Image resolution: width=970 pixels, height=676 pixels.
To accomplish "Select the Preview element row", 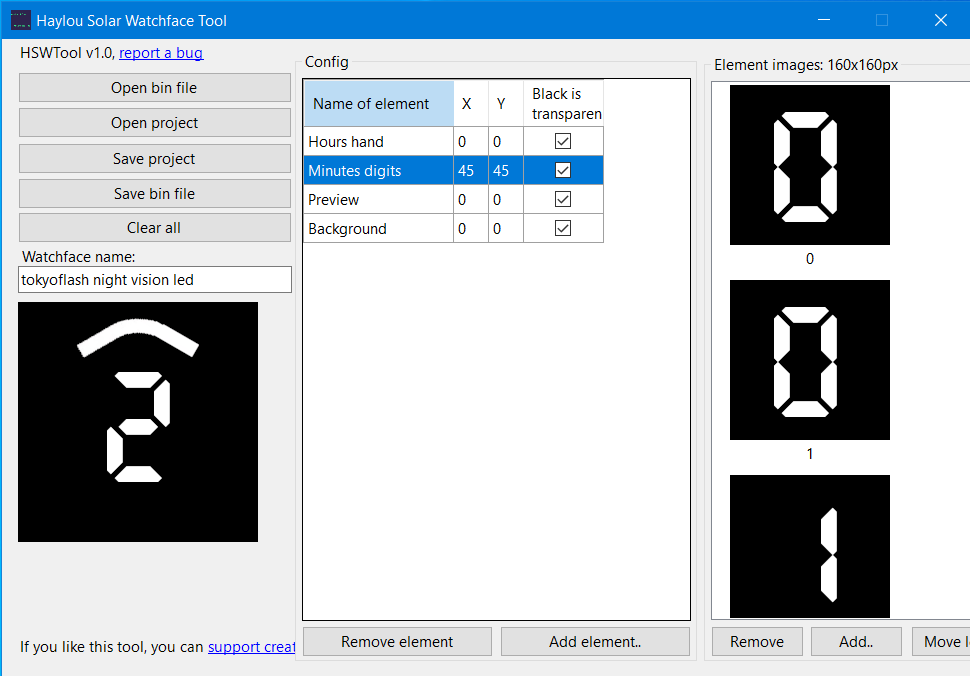I will coord(453,200).
